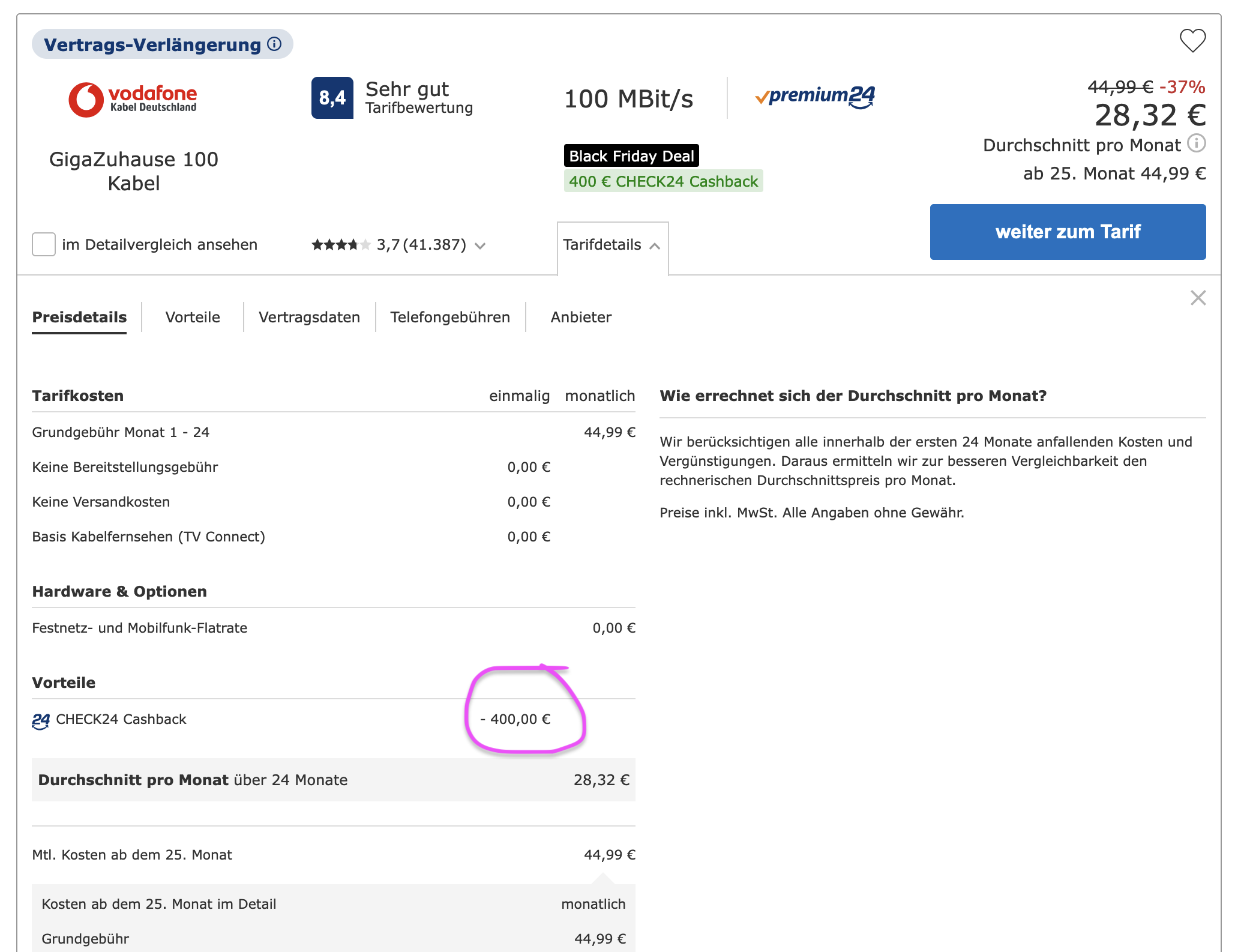Click the Vodafone Kabel Deutschland logo
The width and height of the screenshot is (1235, 952).
coord(133,99)
